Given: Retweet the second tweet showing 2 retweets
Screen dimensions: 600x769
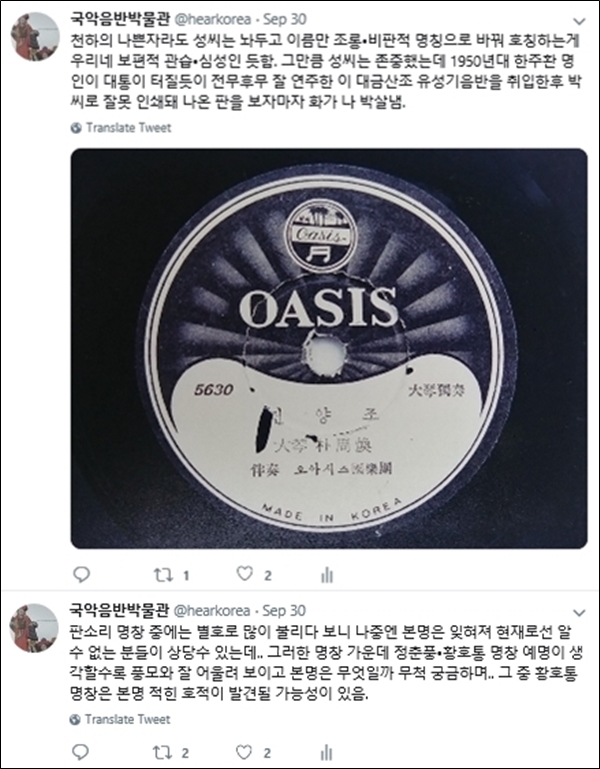Looking at the screenshot, I should (x=162, y=751).
